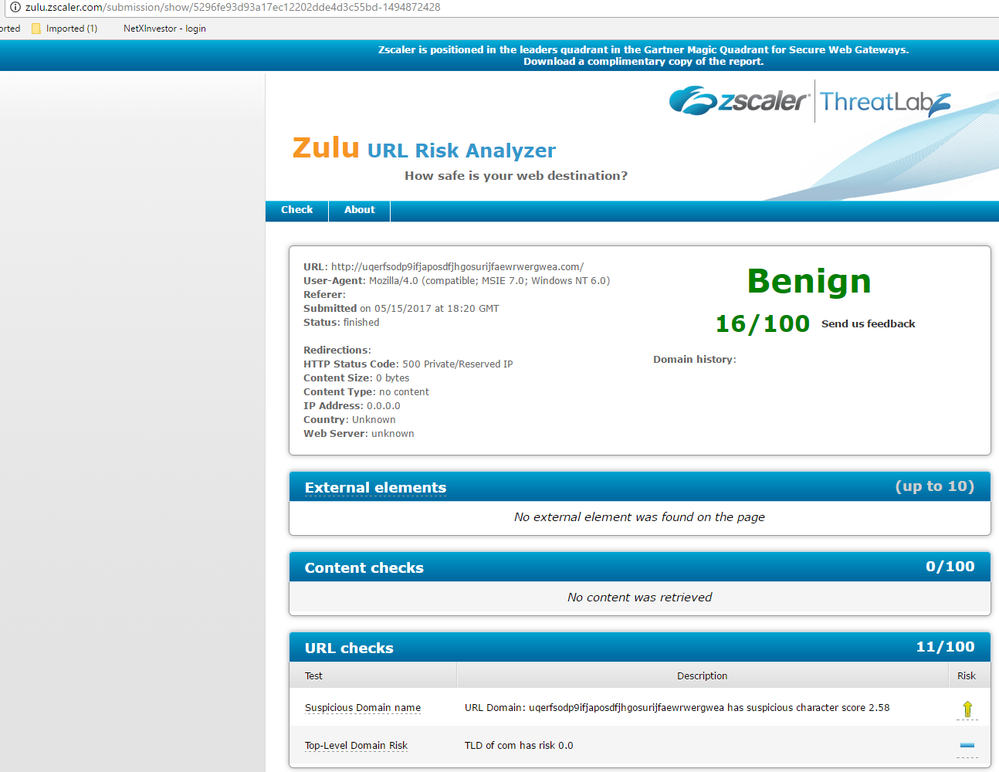
Task: Click the Description column header
Action: click(x=702, y=676)
